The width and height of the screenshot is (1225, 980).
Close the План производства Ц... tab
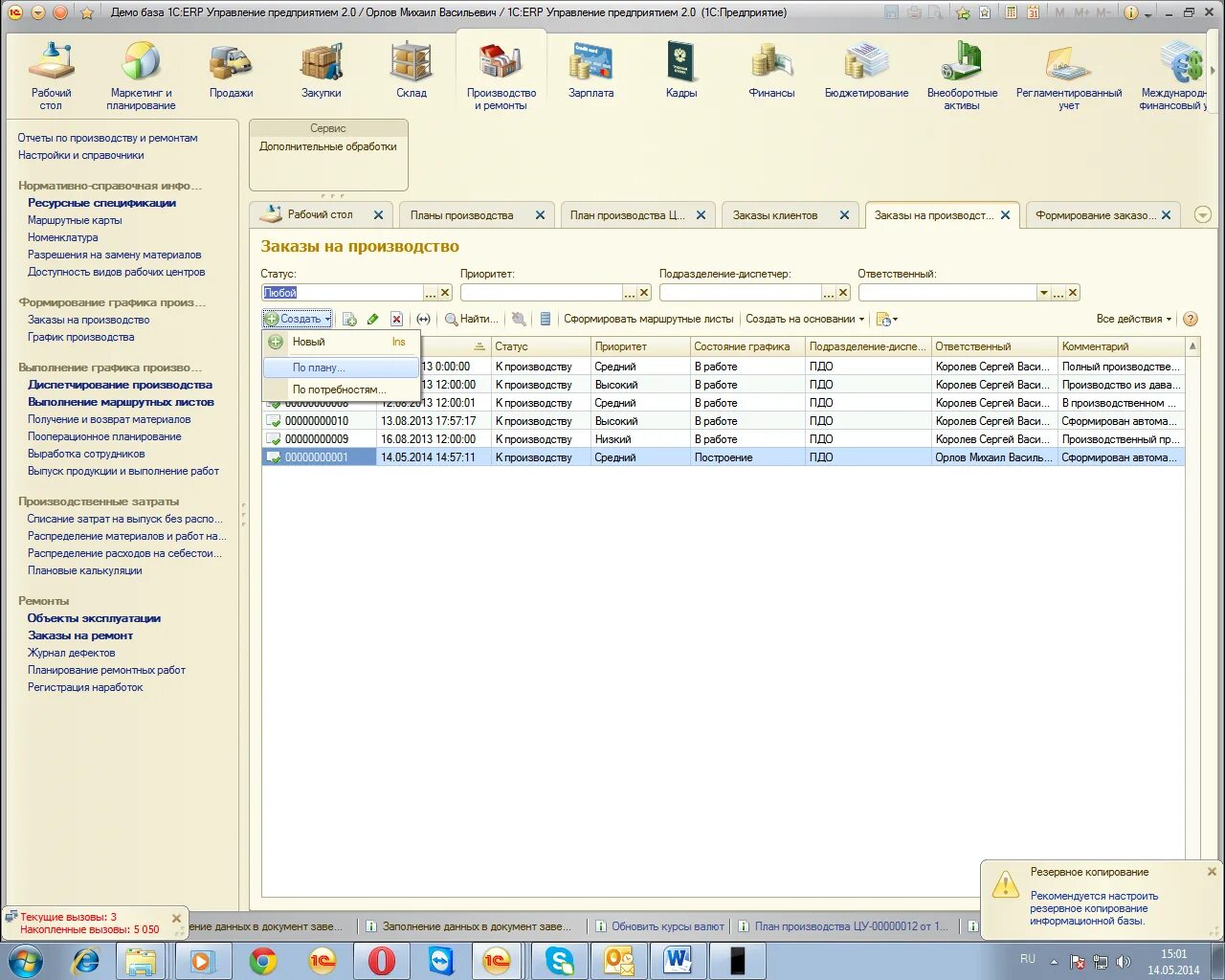[701, 215]
